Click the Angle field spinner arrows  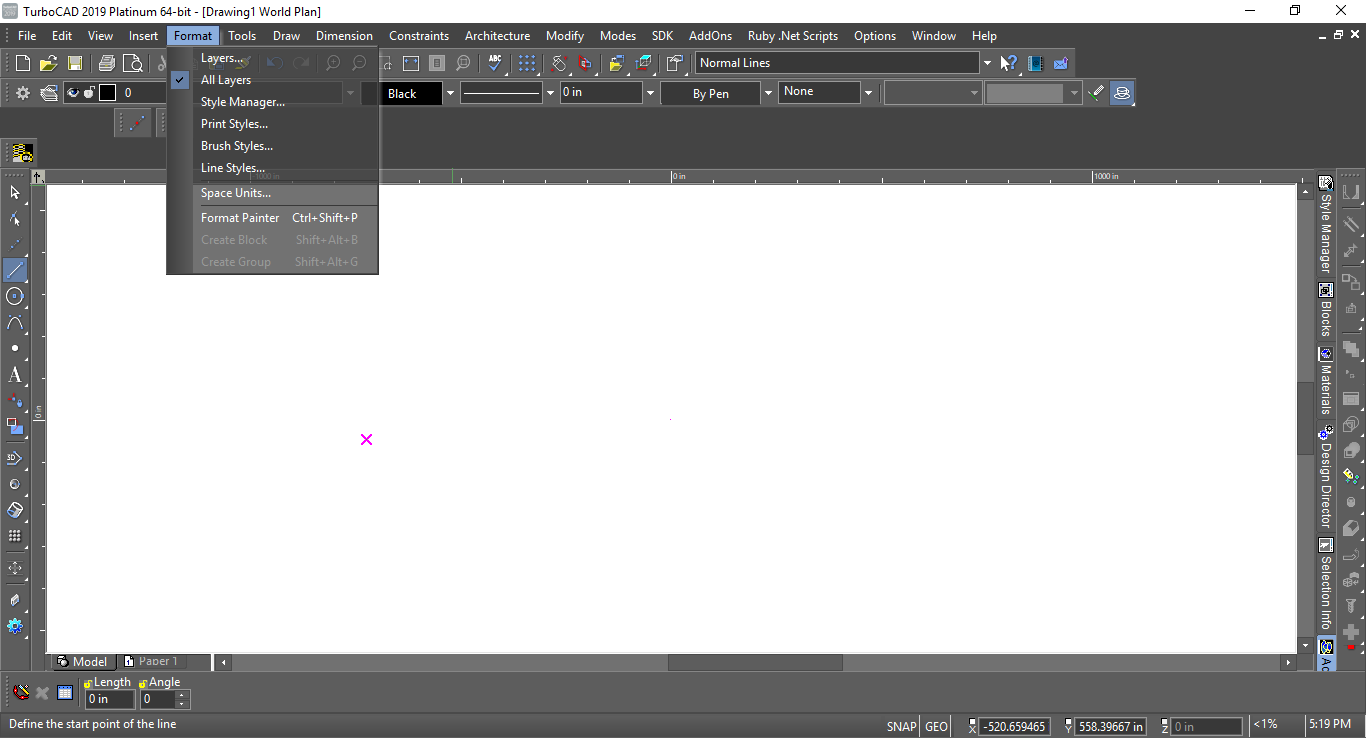(x=182, y=699)
